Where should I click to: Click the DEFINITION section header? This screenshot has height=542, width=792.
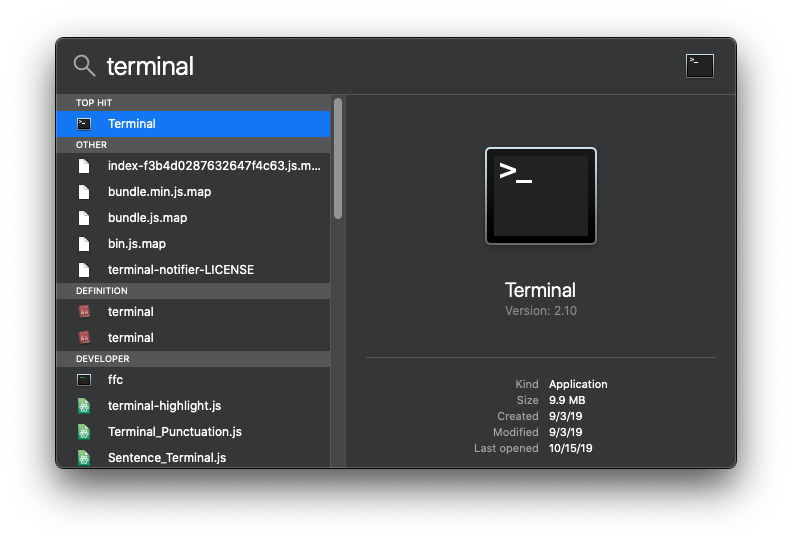[193, 291]
